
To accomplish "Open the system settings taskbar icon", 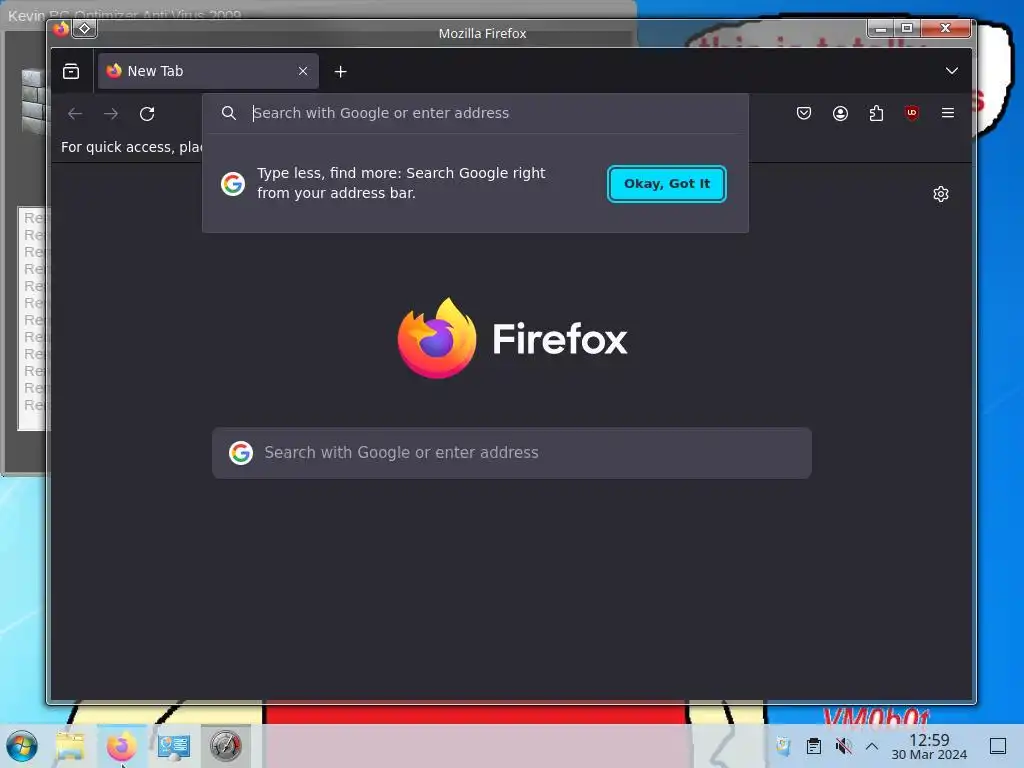I will [x=174, y=746].
